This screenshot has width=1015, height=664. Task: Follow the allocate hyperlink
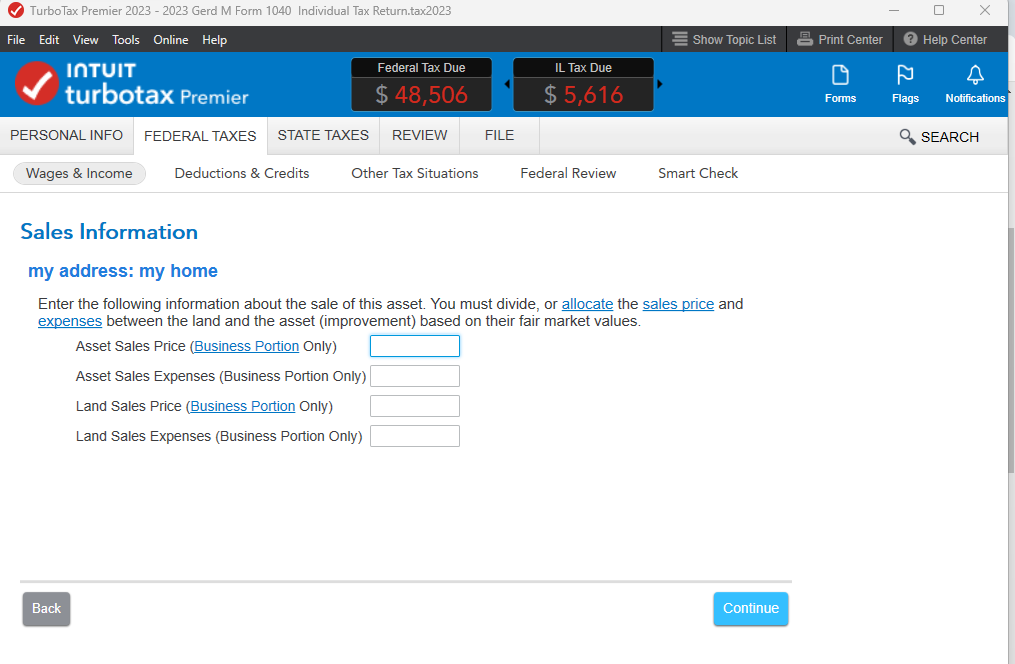point(587,304)
